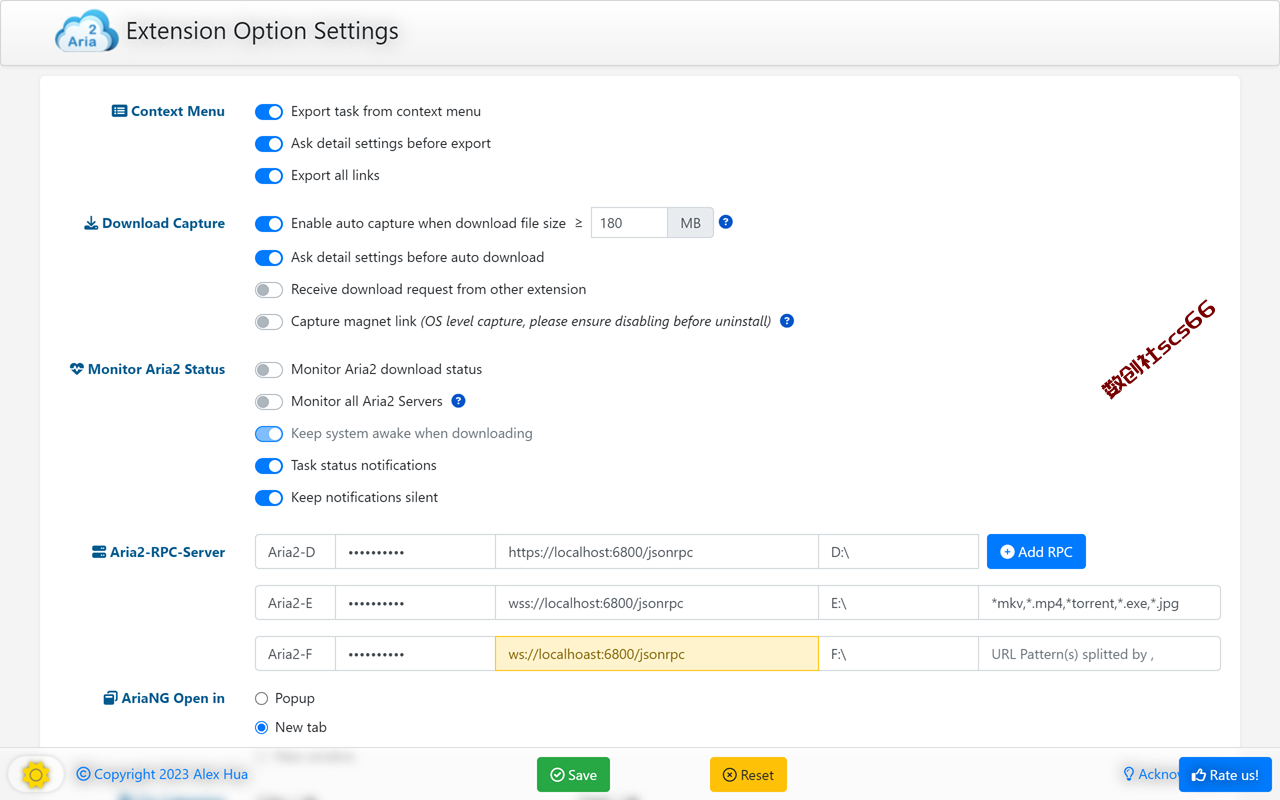
Task: Click the Aria2-F name field
Action: coord(295,654)
